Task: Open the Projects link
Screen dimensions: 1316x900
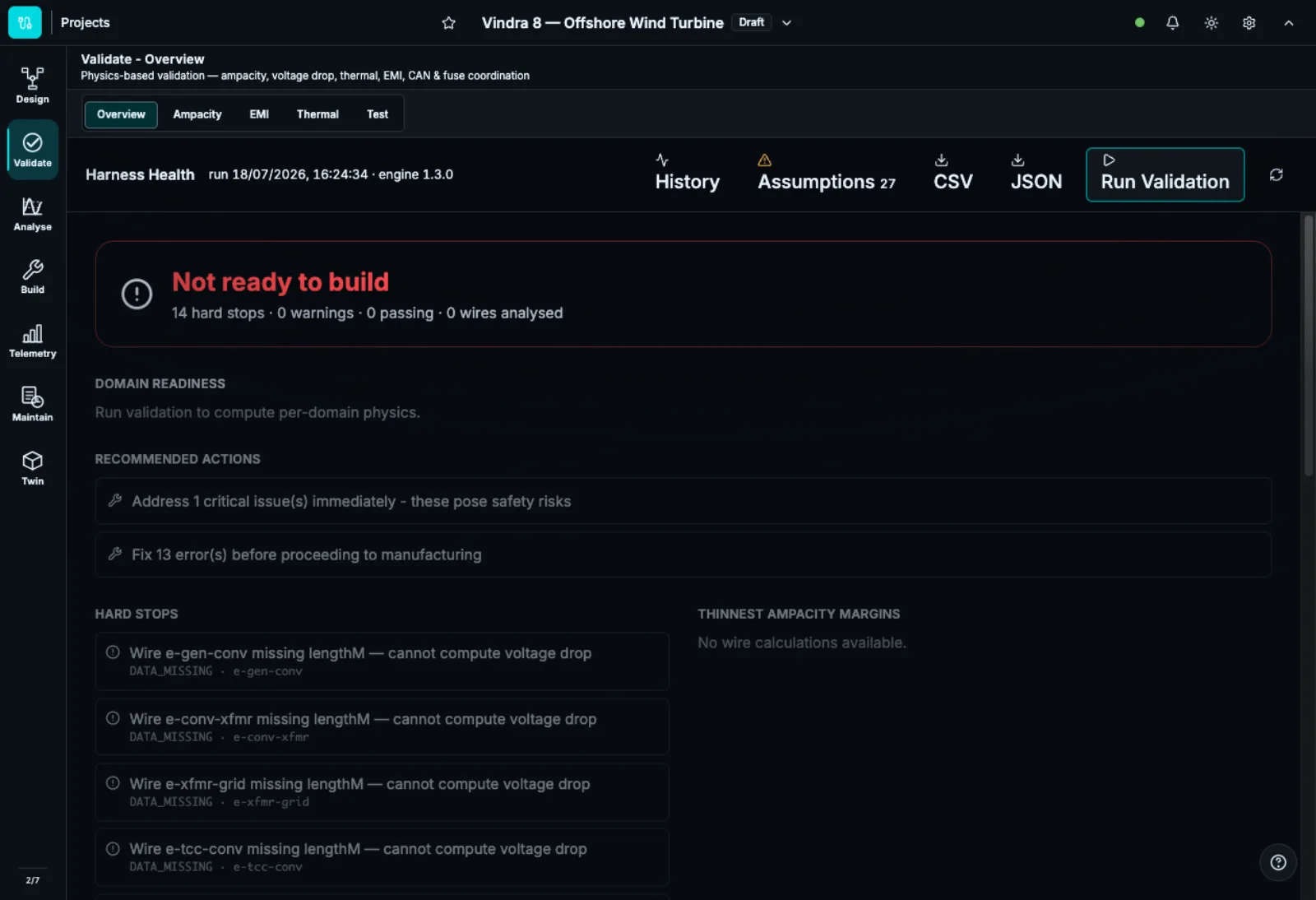Action: pos(85,22)
